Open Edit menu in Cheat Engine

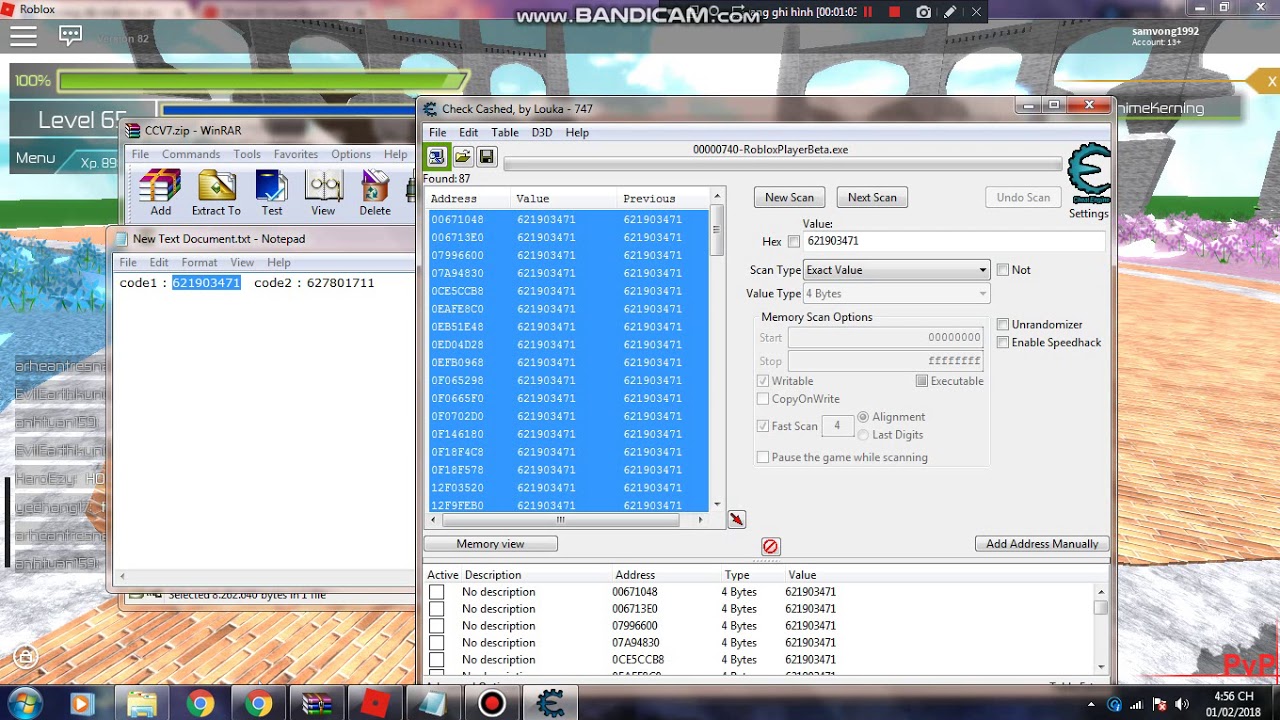coord(468,132)
